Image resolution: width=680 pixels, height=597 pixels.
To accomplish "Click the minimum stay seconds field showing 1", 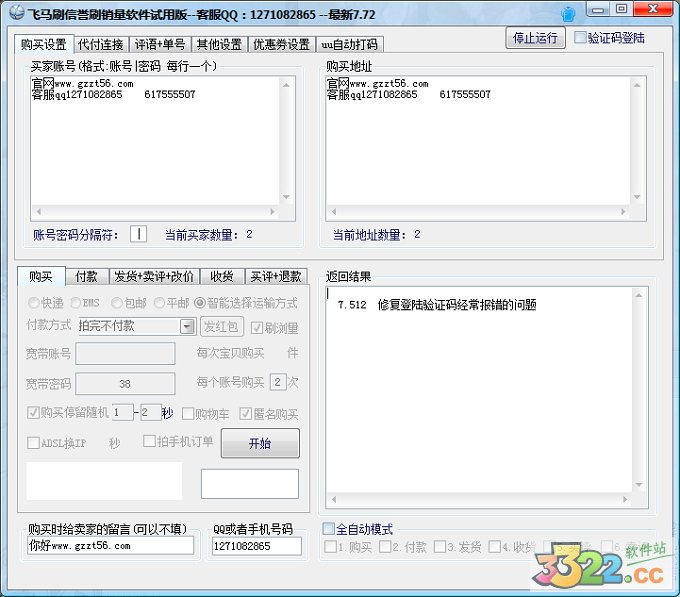I will click(123, 412).
